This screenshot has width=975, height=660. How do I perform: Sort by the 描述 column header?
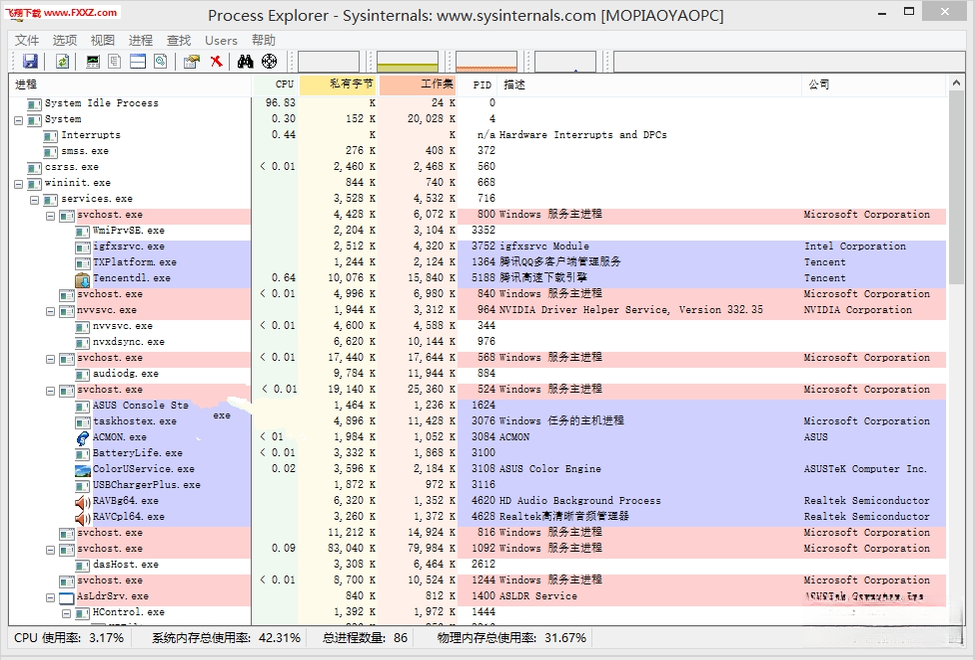[650, 85]
